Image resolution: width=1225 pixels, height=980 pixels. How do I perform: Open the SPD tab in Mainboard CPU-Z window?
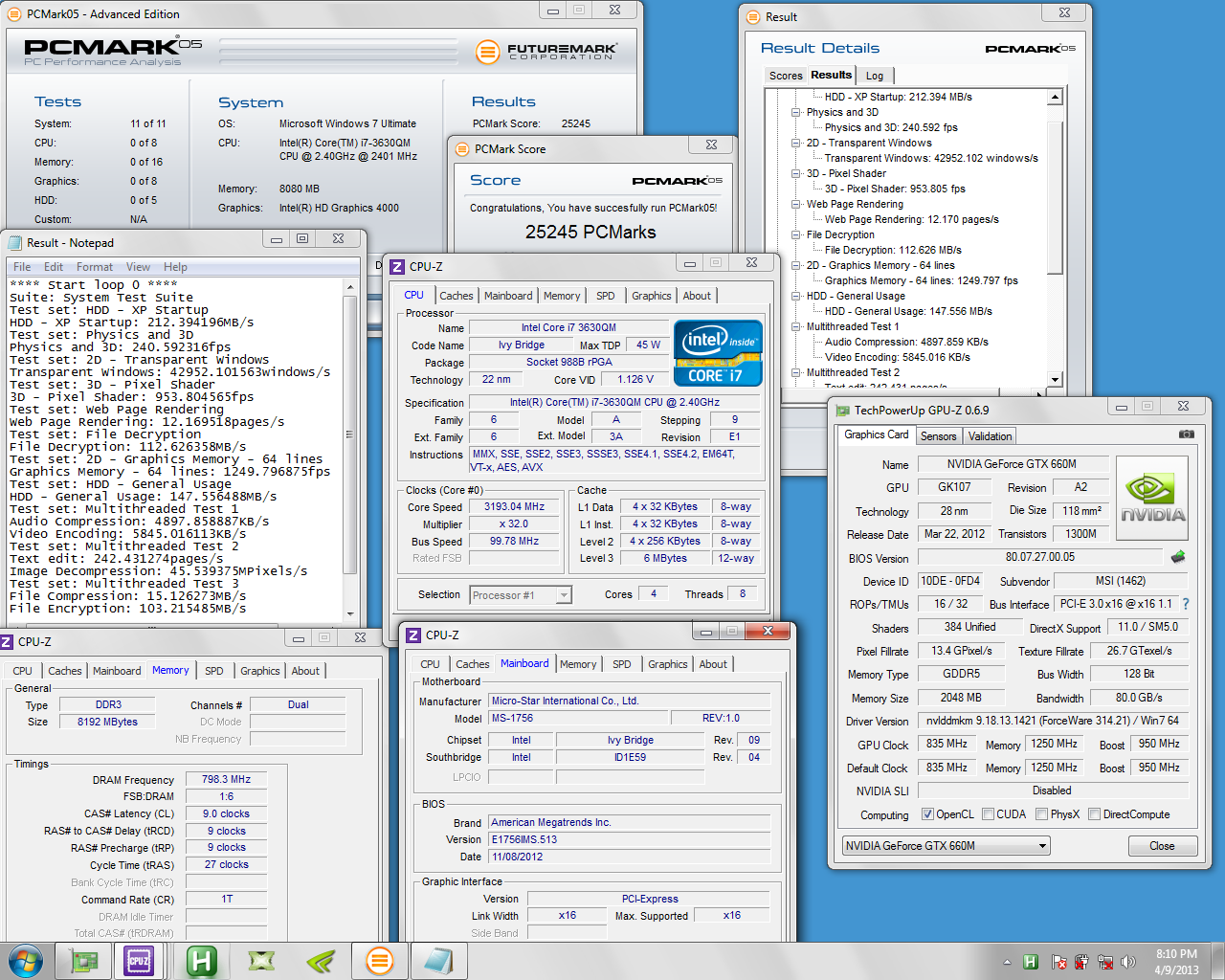pos(622,664)
